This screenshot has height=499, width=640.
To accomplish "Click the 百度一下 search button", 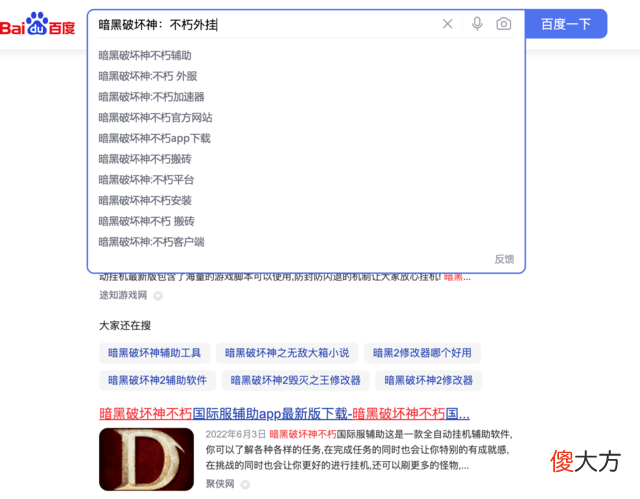I will (x=566, y=24).
